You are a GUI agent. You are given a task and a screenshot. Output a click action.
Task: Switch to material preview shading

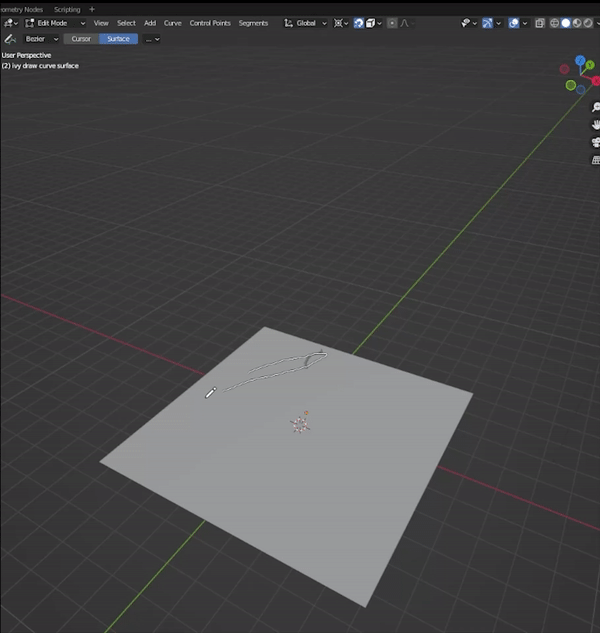pyautogui.click(x=577, y=23)
